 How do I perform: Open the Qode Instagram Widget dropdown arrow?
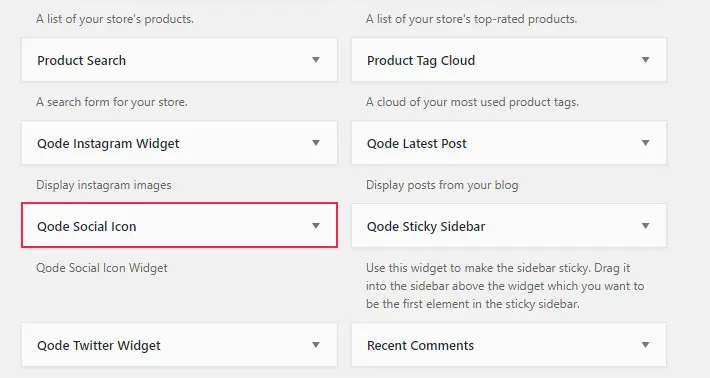pyautogui.click(x=316, y=143)
